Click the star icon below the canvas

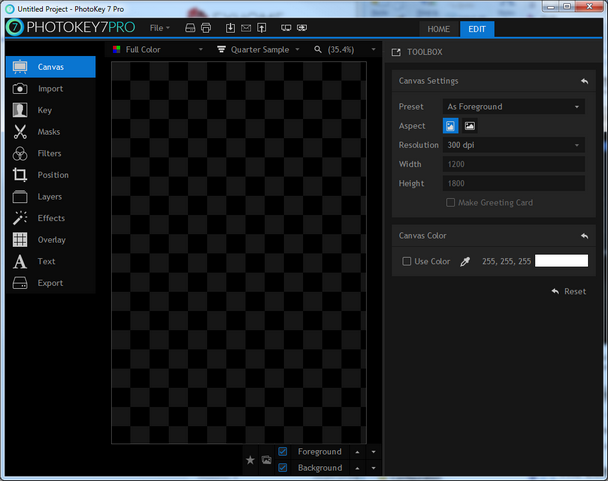250,460
